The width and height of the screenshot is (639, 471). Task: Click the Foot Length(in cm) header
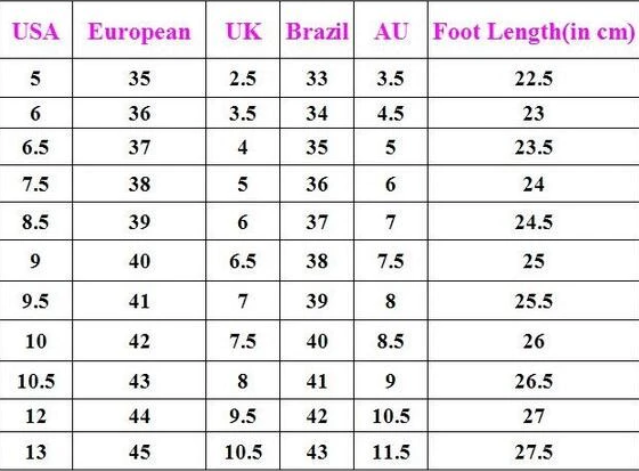(534, 31)
